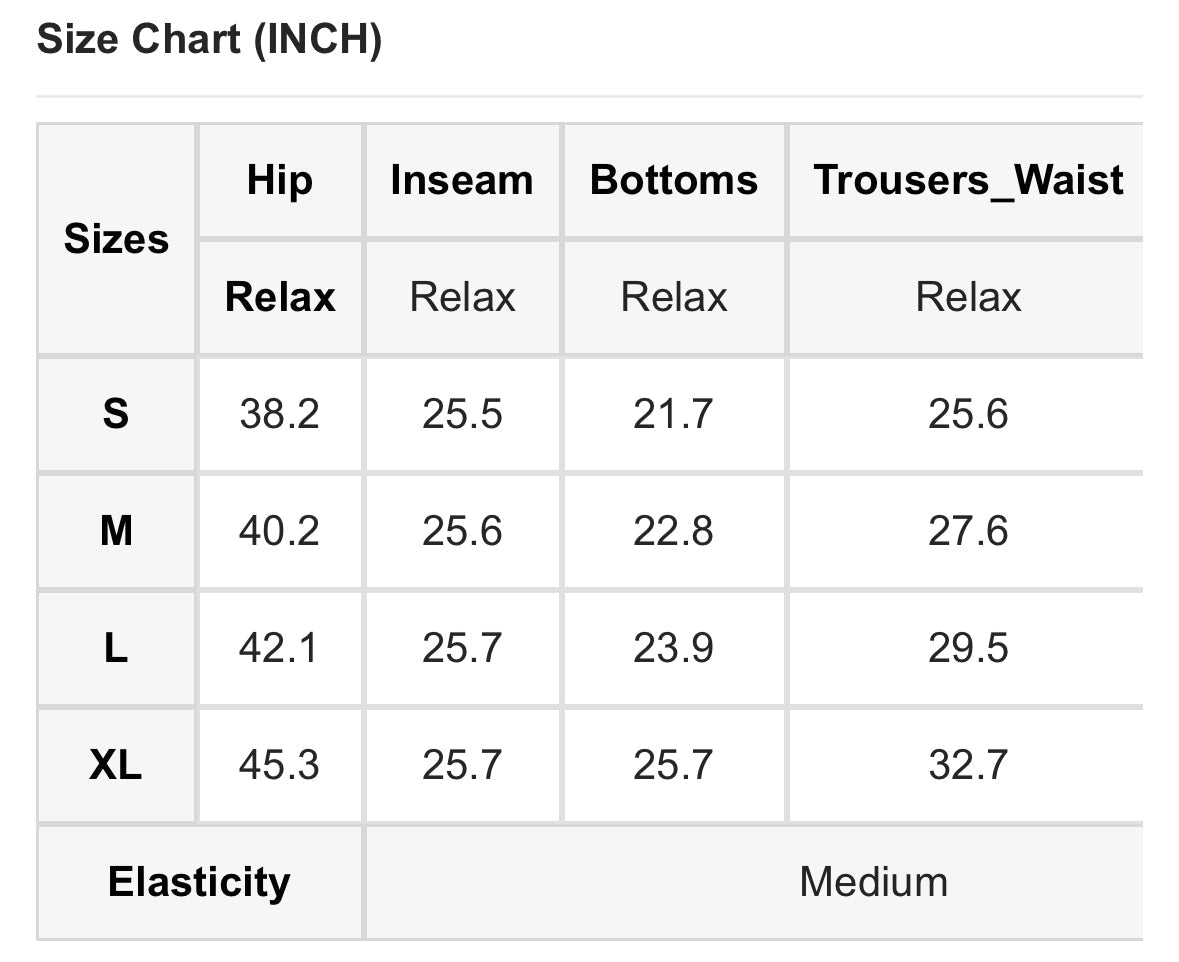The height and width of the screenshot is (962, 1179).
Task: Select the 27.6 waist value for M
Action: 968,530
